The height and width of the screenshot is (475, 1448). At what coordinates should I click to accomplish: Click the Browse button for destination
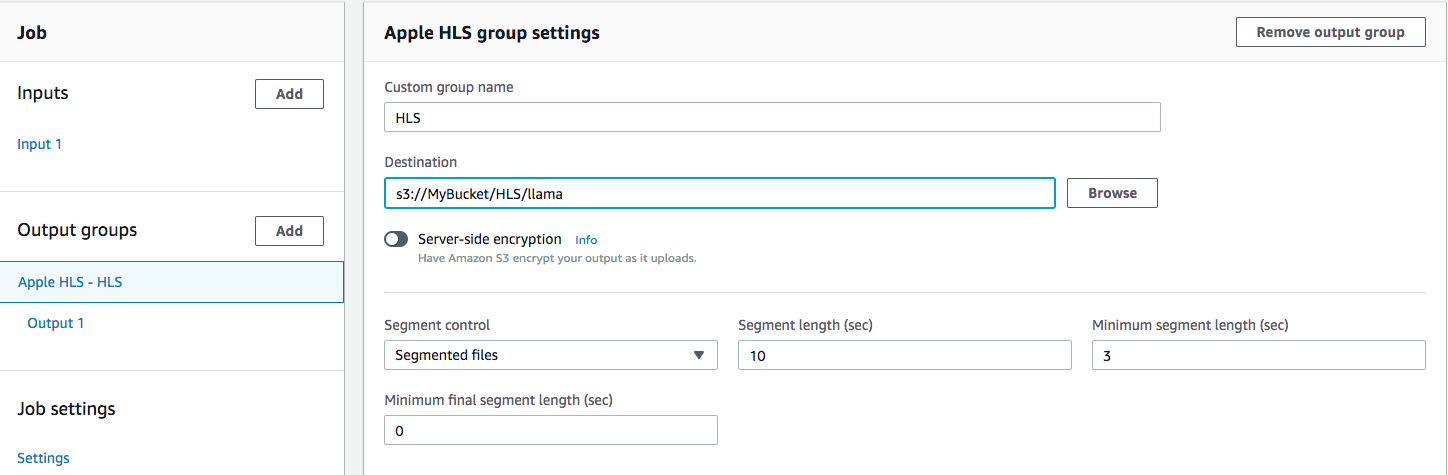[x=1112, y=193]
